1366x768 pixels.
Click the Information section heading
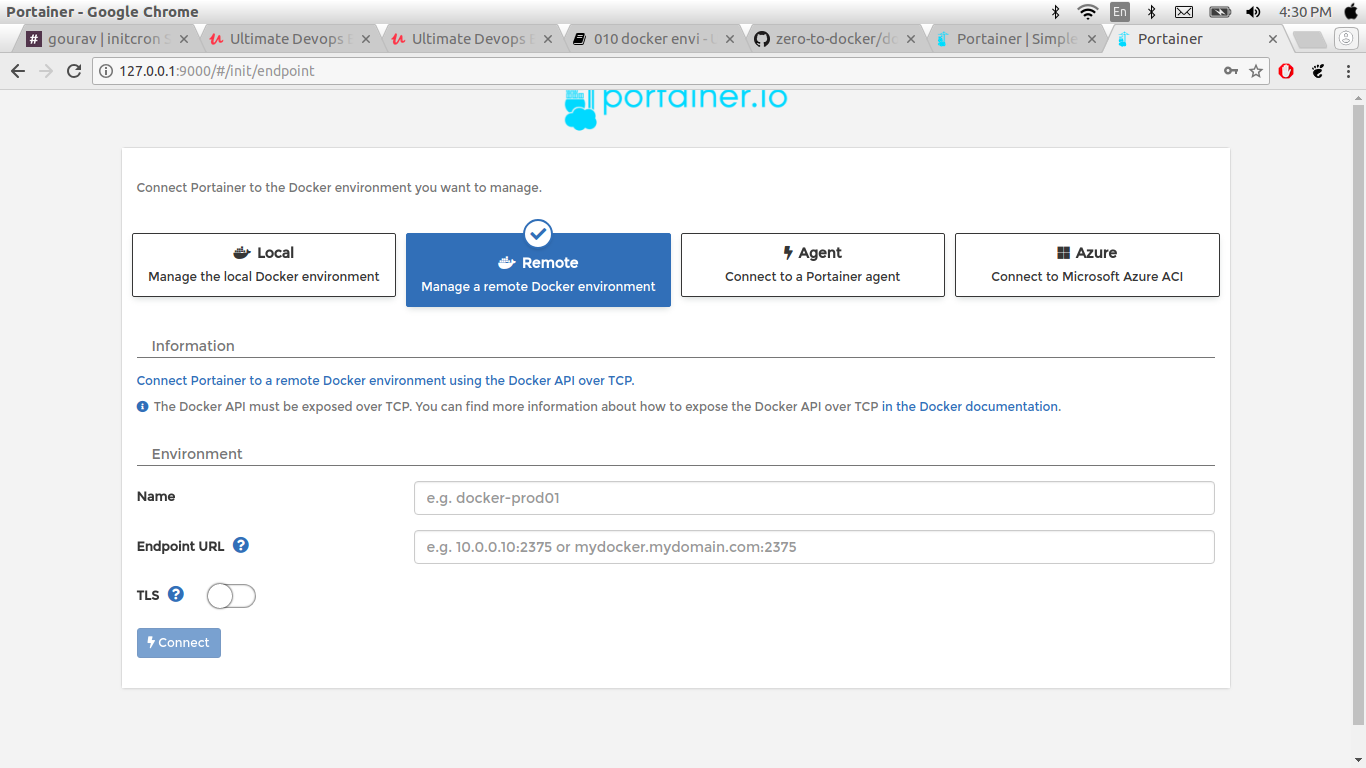click(193, 346)
